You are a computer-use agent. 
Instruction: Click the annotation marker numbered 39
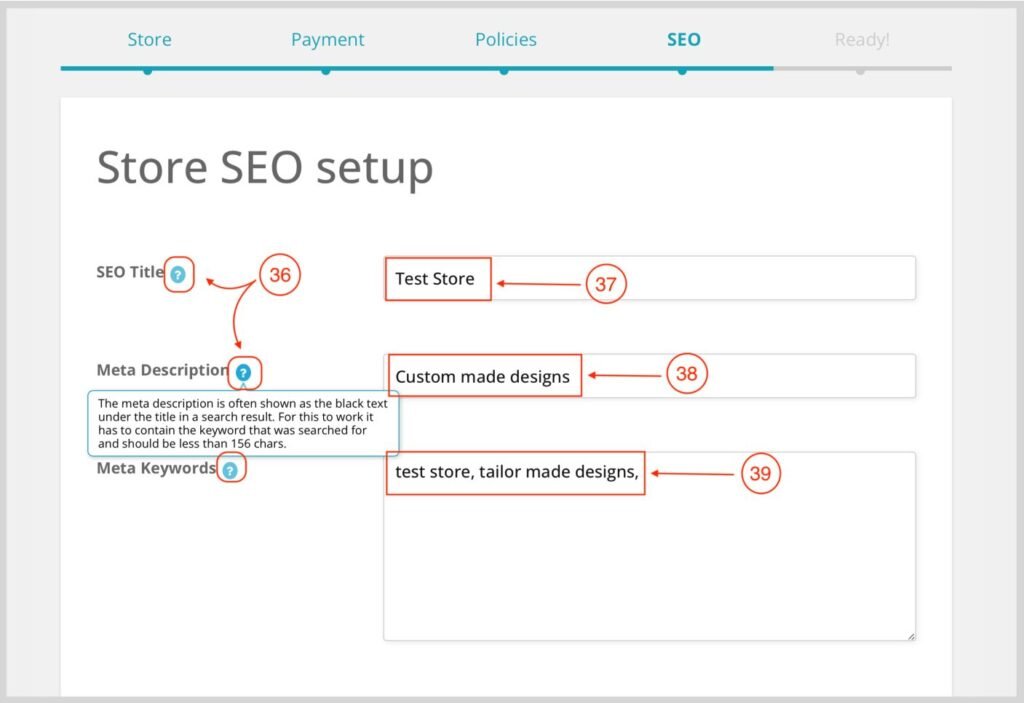[x=760, y=474]
